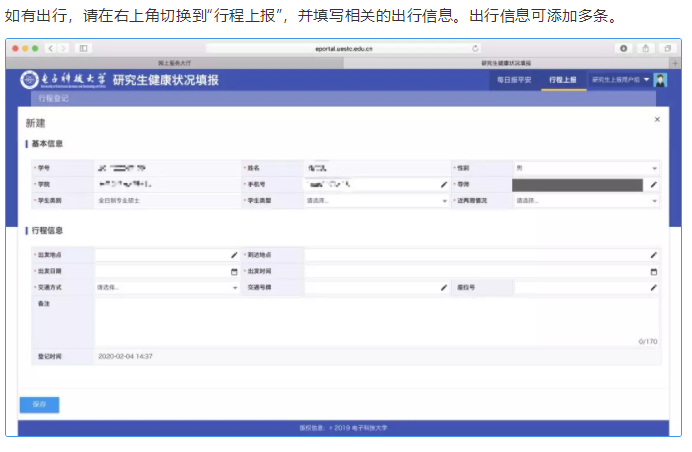Click the Safari reload icon in address bar
This screenshot has width=692, height=452.
click(475, 48)
